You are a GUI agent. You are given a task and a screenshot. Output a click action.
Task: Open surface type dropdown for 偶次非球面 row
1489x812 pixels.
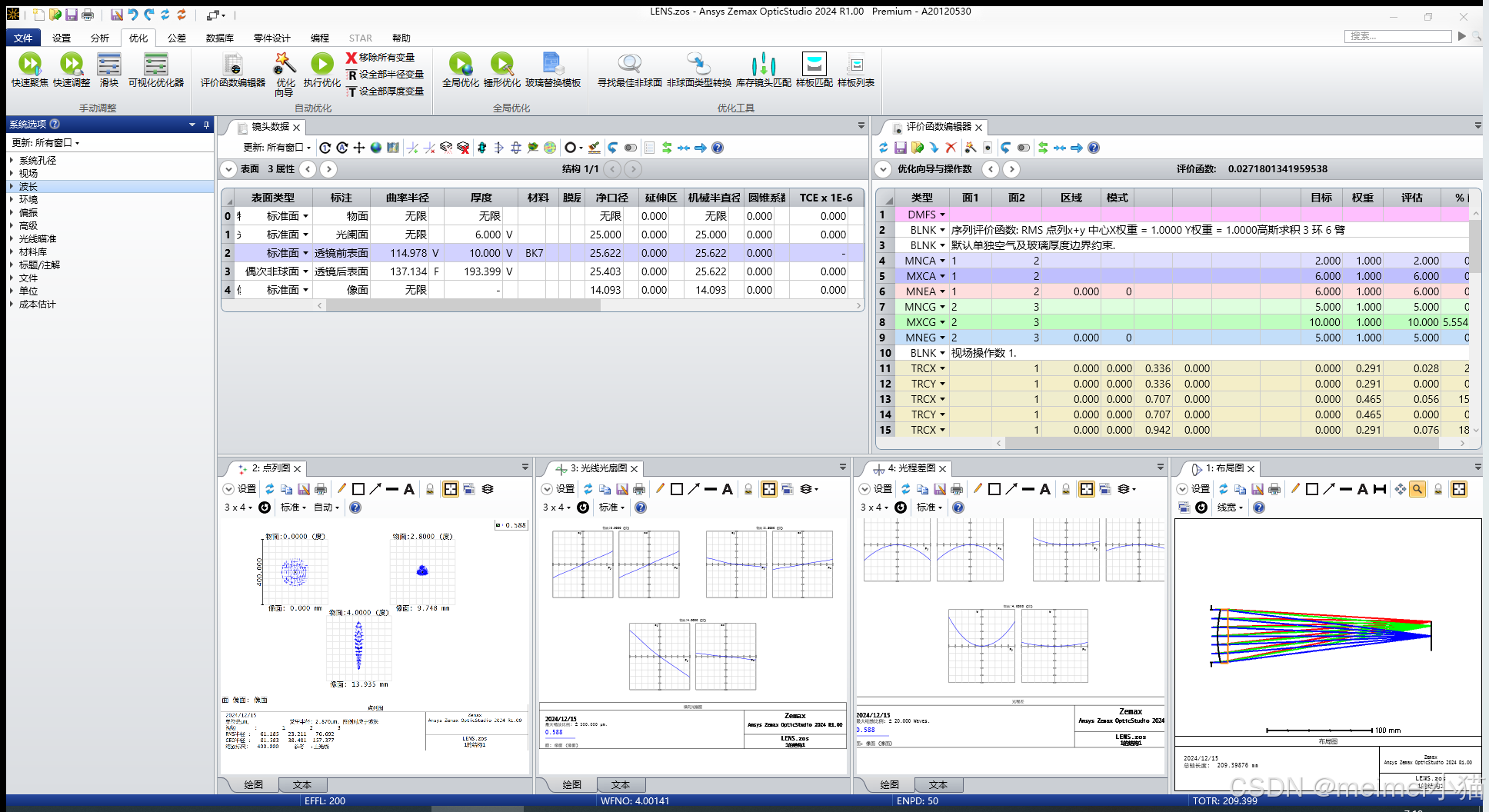(x=305, y=271)
